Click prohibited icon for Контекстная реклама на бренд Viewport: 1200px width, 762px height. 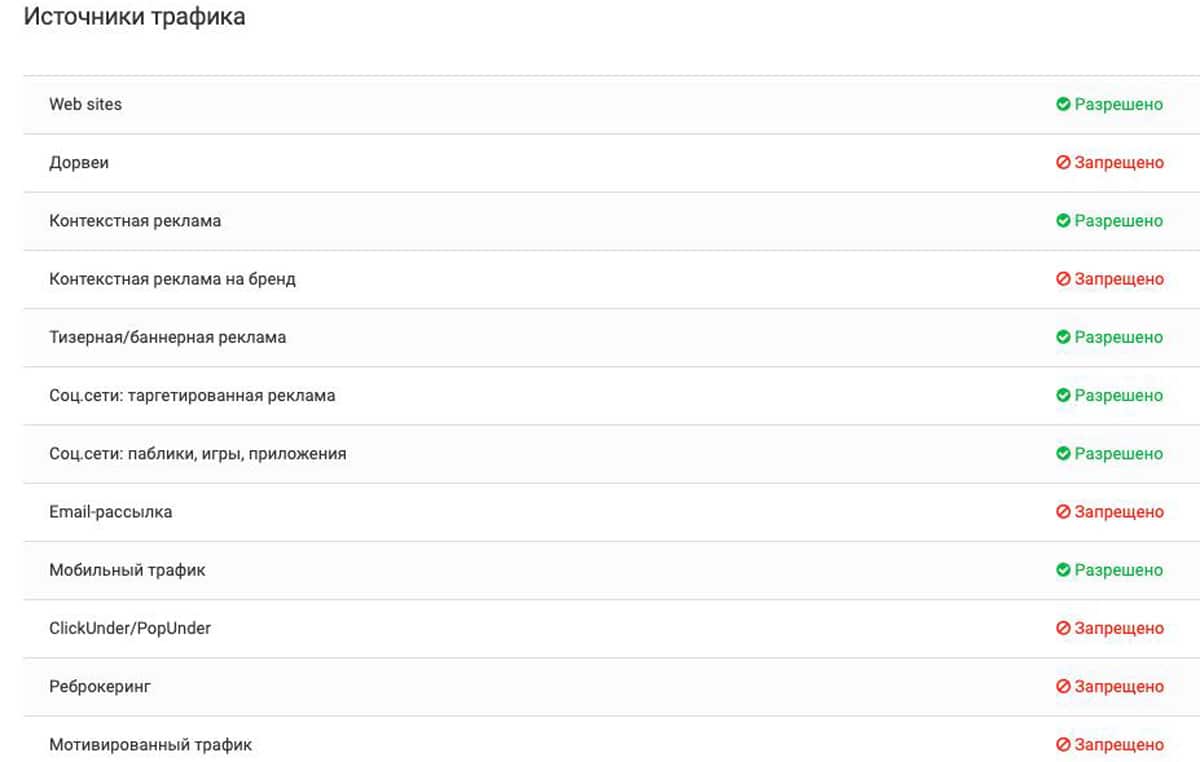coord(1063,279)
